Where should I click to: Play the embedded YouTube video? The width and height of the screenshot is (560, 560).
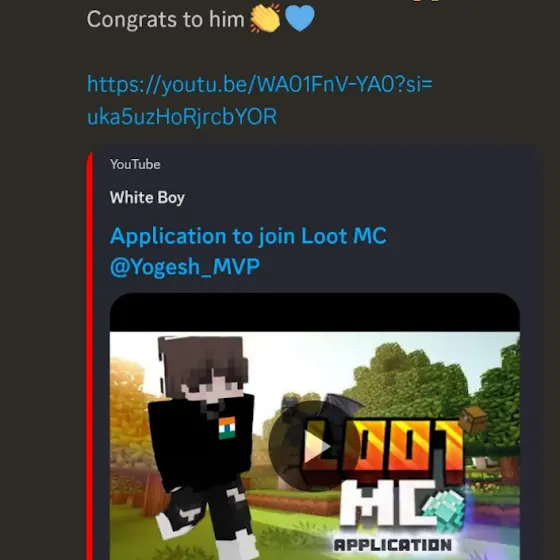tap(315, 446)
